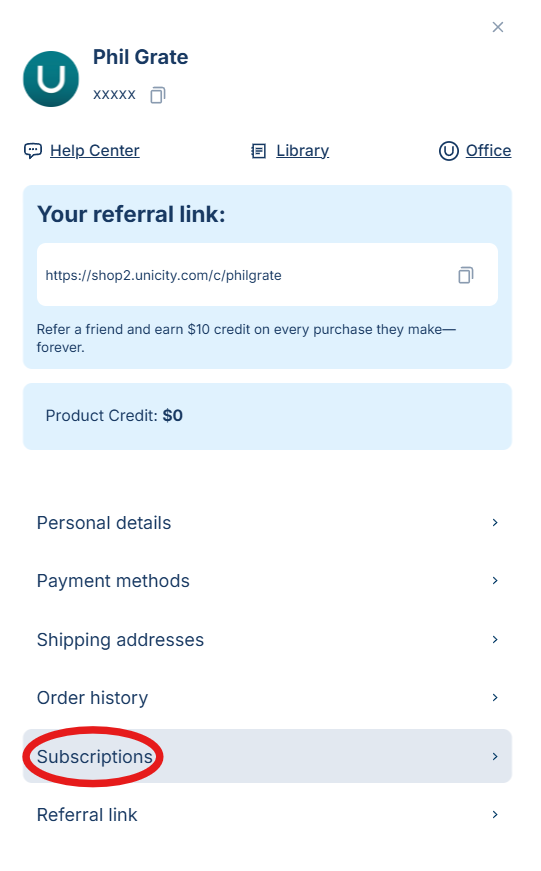Screen dimensions: 541x871
Task: Click the Office U logo icon
Action: (x=449, y=151)
